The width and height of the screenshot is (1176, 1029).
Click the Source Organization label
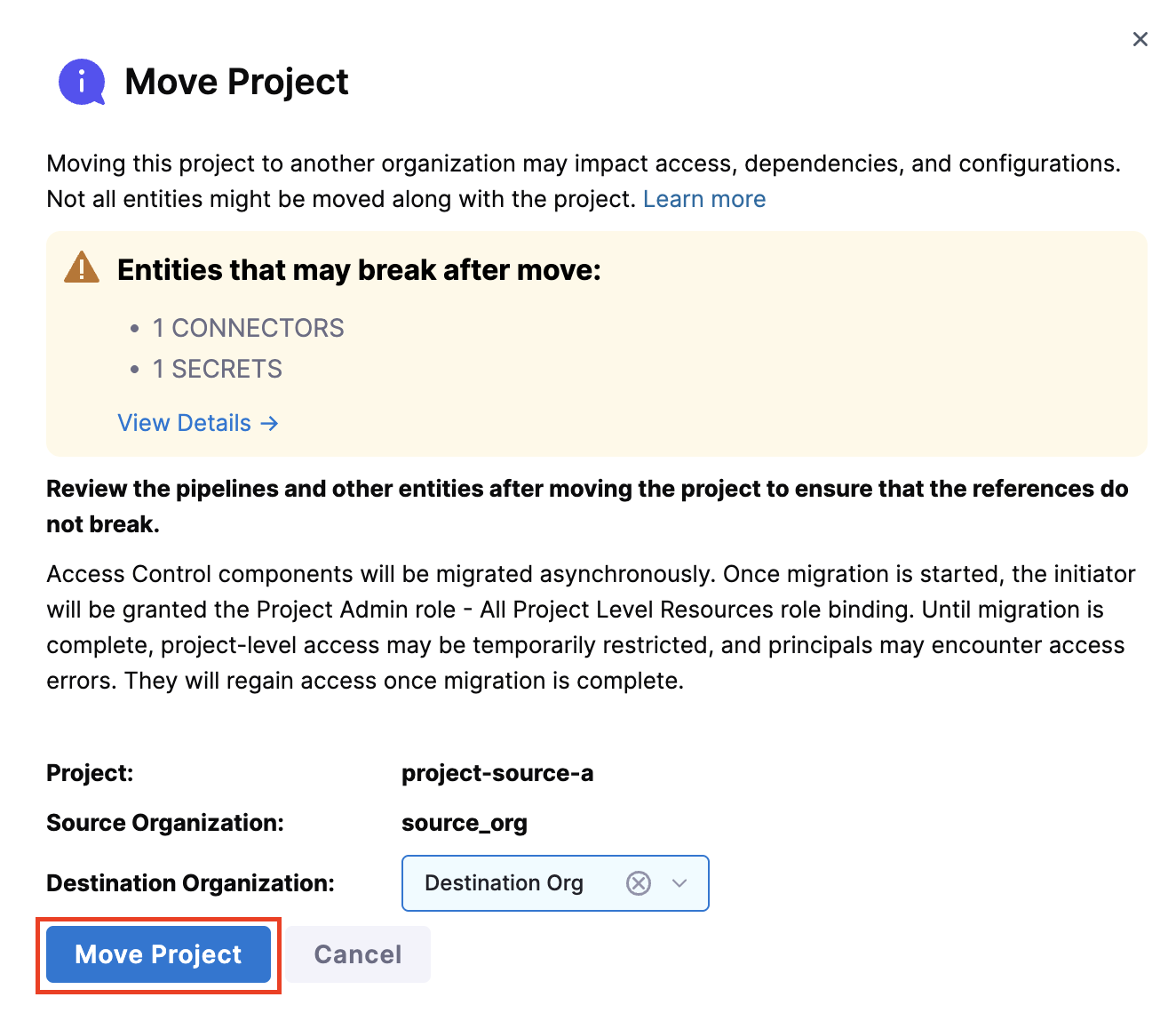pyautogui.click(x=165, y=823)
